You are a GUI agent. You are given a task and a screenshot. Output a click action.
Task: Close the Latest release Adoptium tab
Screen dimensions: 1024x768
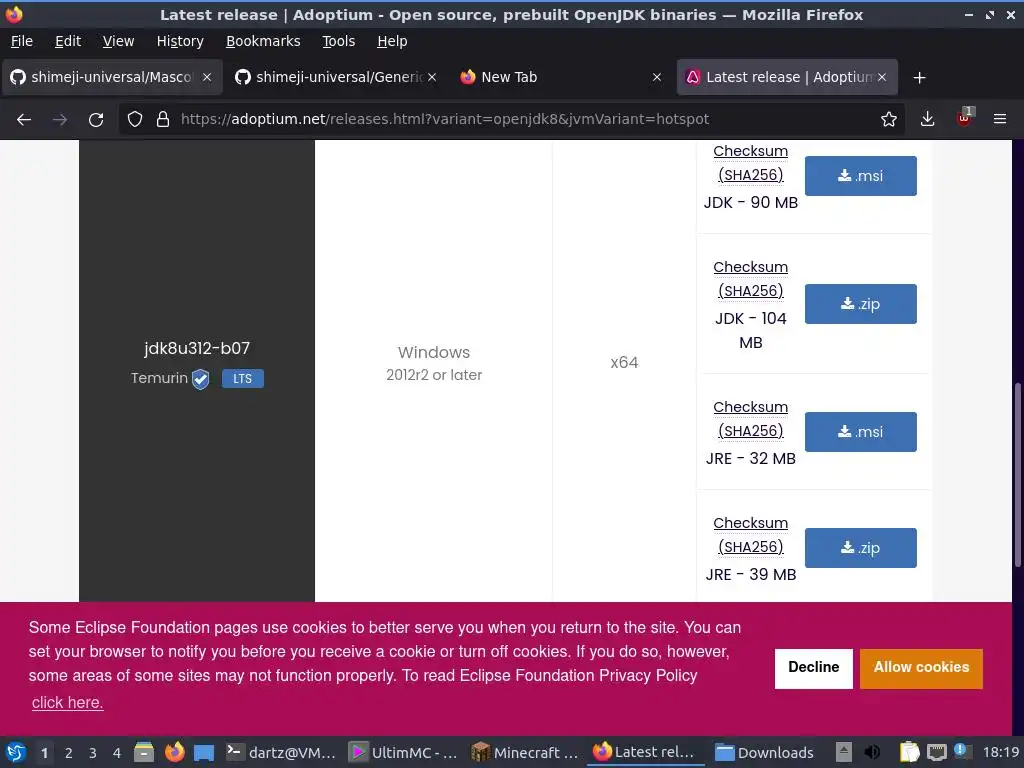(882, 77)
